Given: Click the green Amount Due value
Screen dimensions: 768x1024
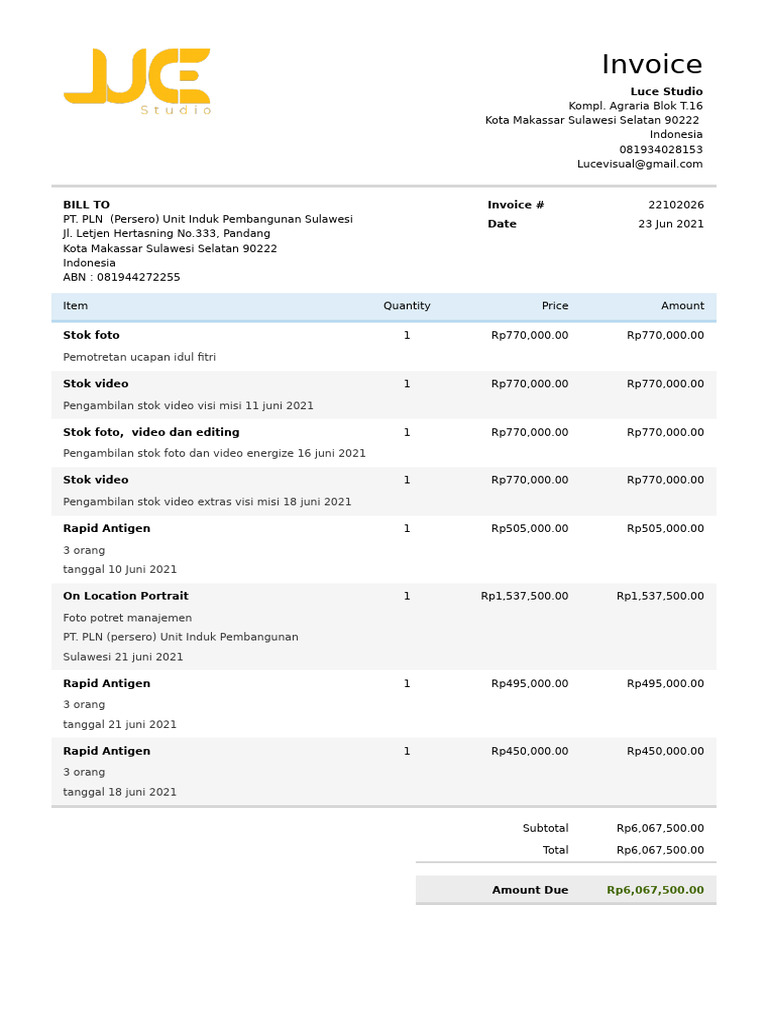Looking at the screenshot, I should point(655,890).
